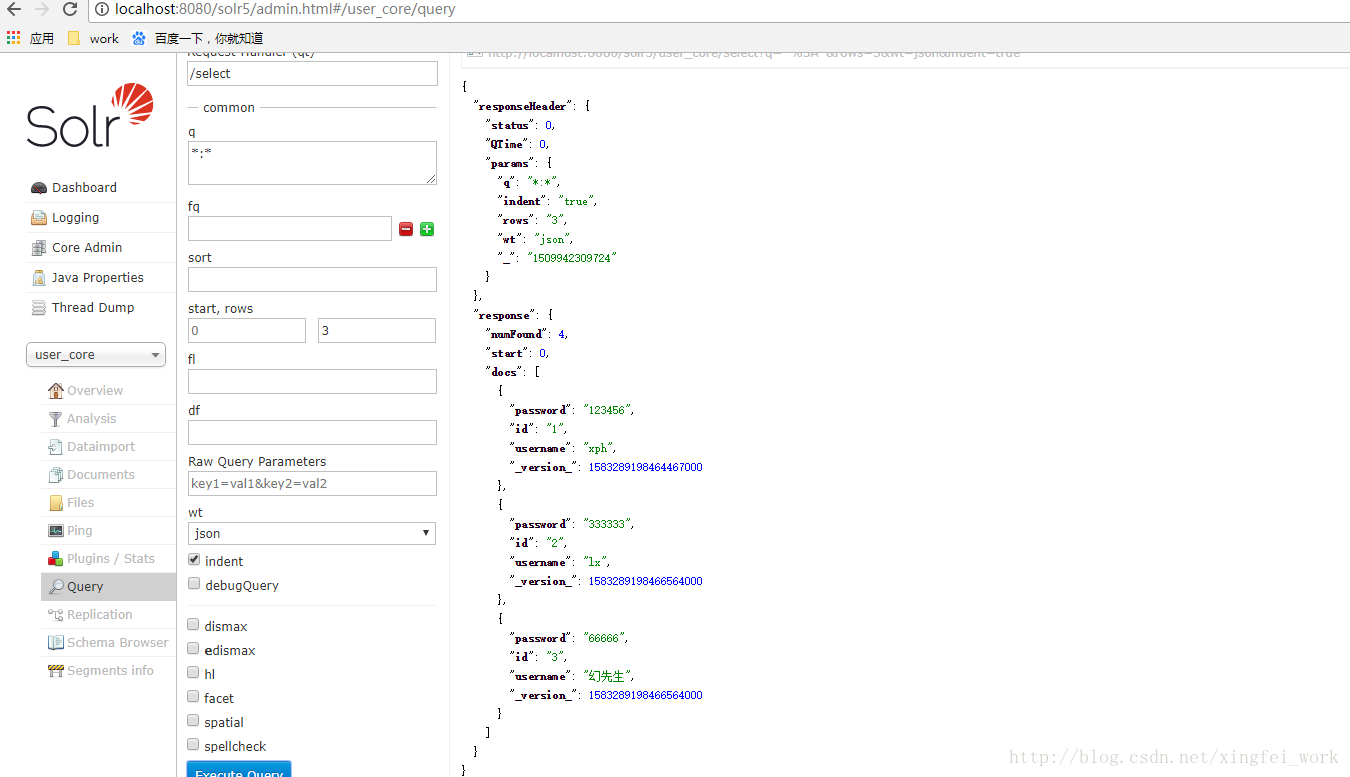The image size is (1350, 777).
Task: Enable the facet checkbox
Action: click(x=194, y=697)
